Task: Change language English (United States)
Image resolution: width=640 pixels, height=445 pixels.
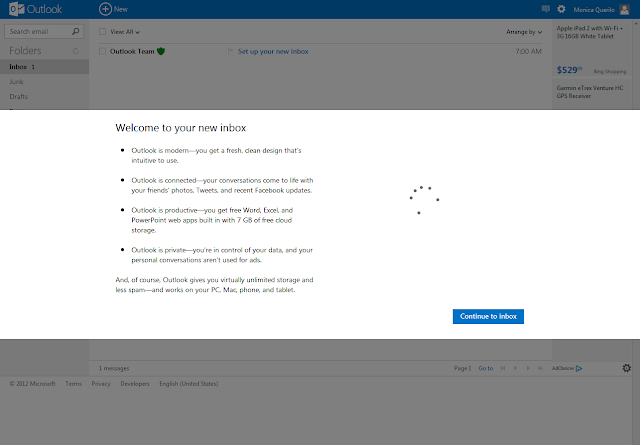Action: pyautogui.click(x=189, y=384)
